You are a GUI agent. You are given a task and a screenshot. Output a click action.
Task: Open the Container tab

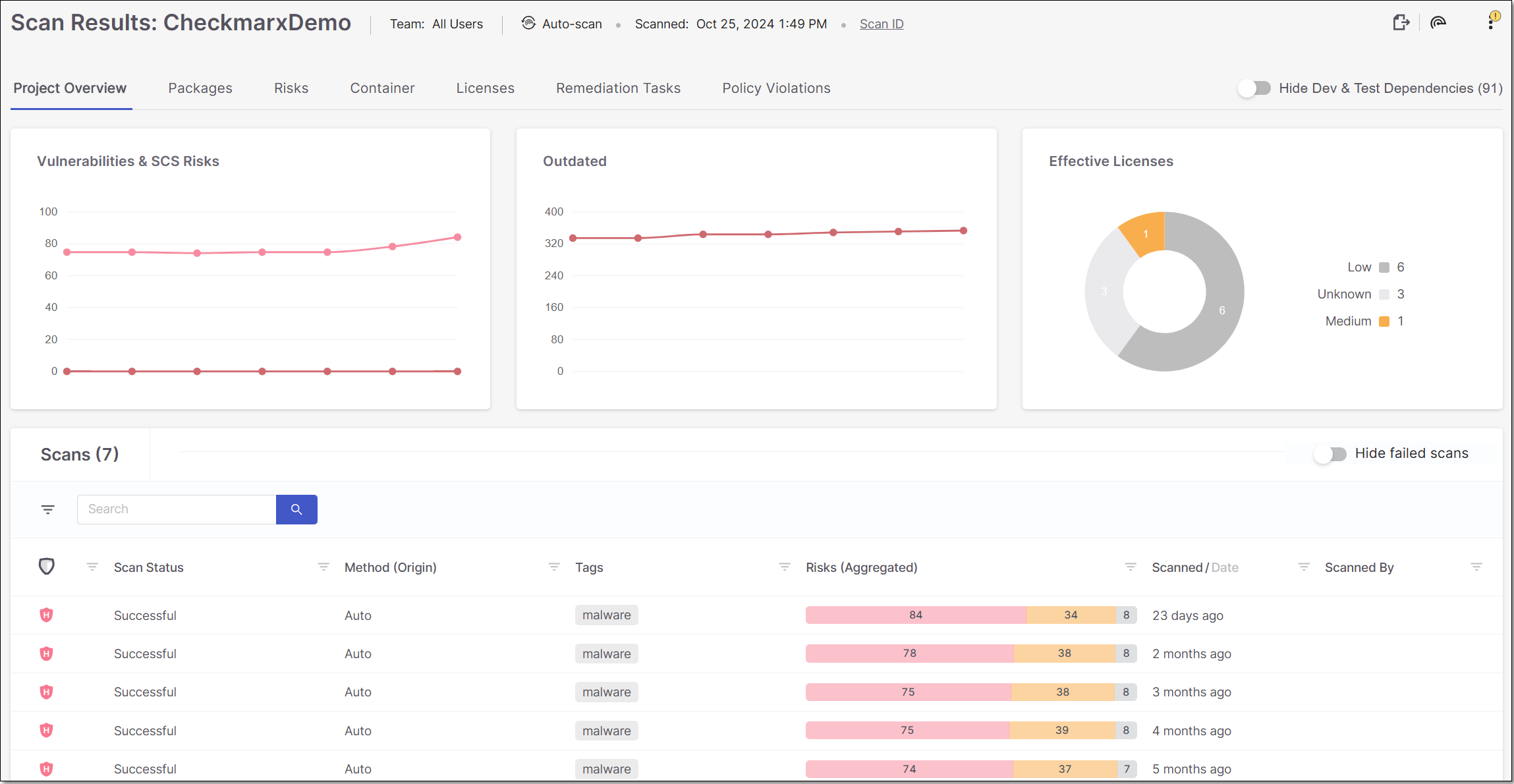tap(382, 88)
